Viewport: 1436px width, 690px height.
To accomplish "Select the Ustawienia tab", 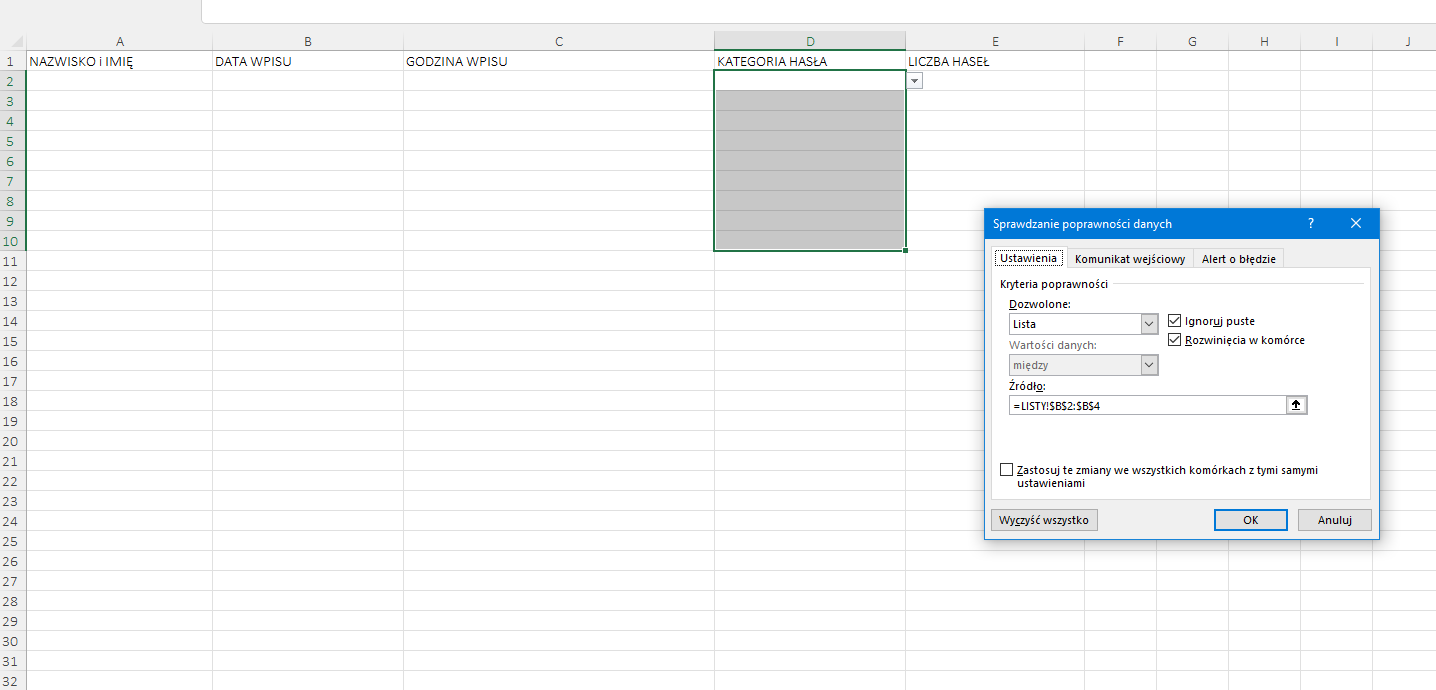I will tap(1028, 258).
